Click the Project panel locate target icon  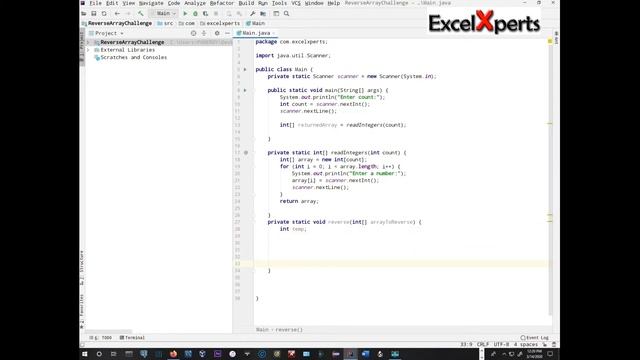click(x=193, y=33)
